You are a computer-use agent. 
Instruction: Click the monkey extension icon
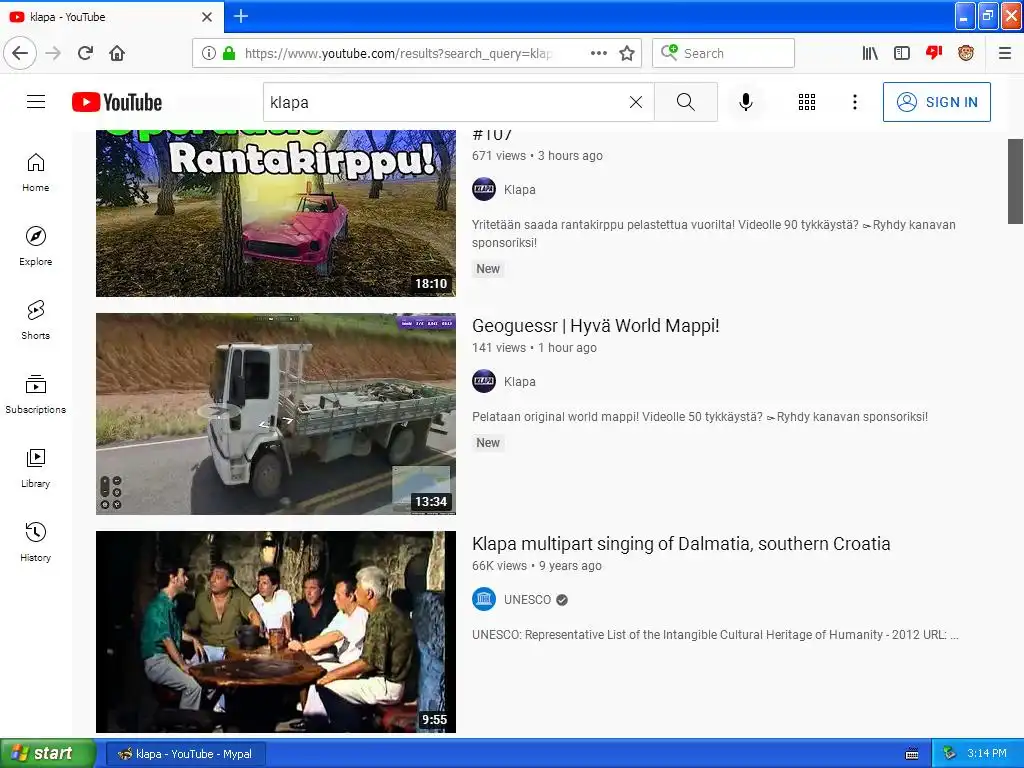pos(966,53)
